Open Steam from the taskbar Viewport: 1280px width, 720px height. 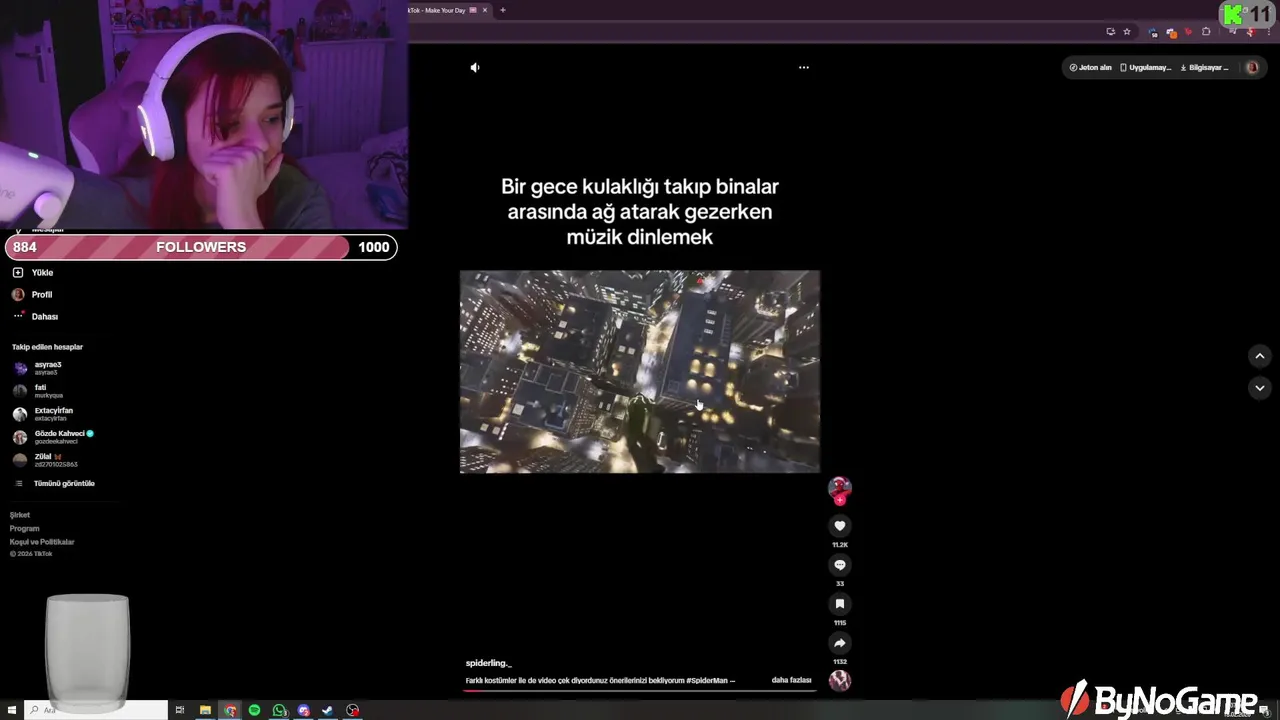click(x=327, y=710)
